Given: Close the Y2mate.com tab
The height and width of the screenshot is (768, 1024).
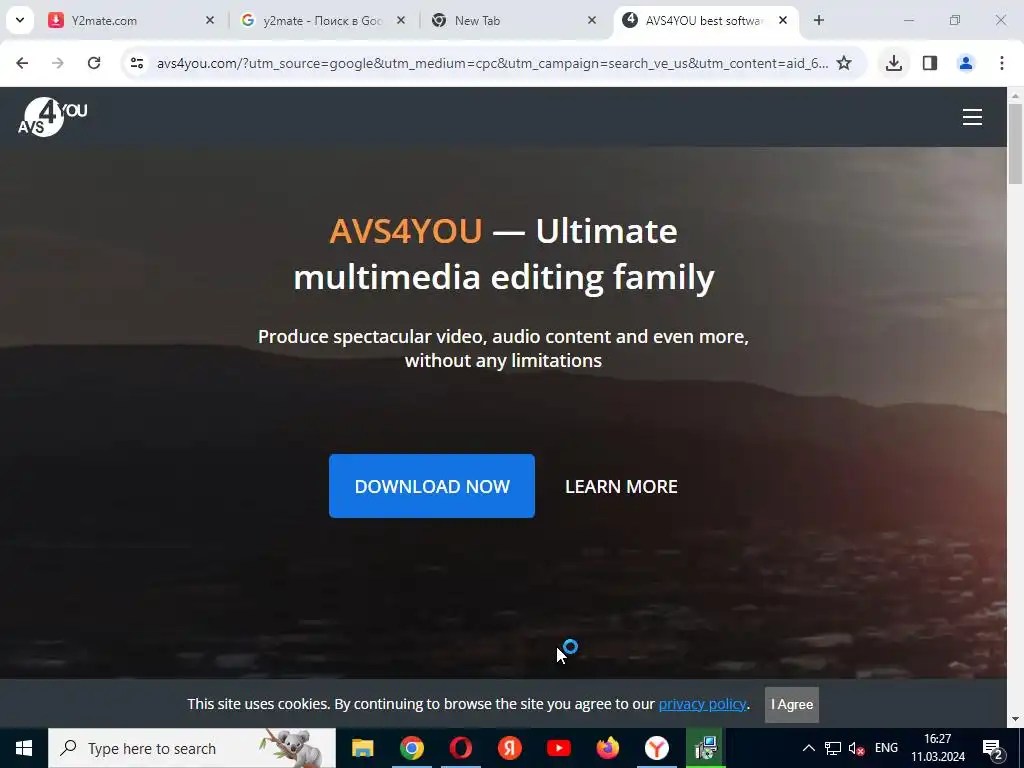Looking at the screenshot, I should click(210, 20).
